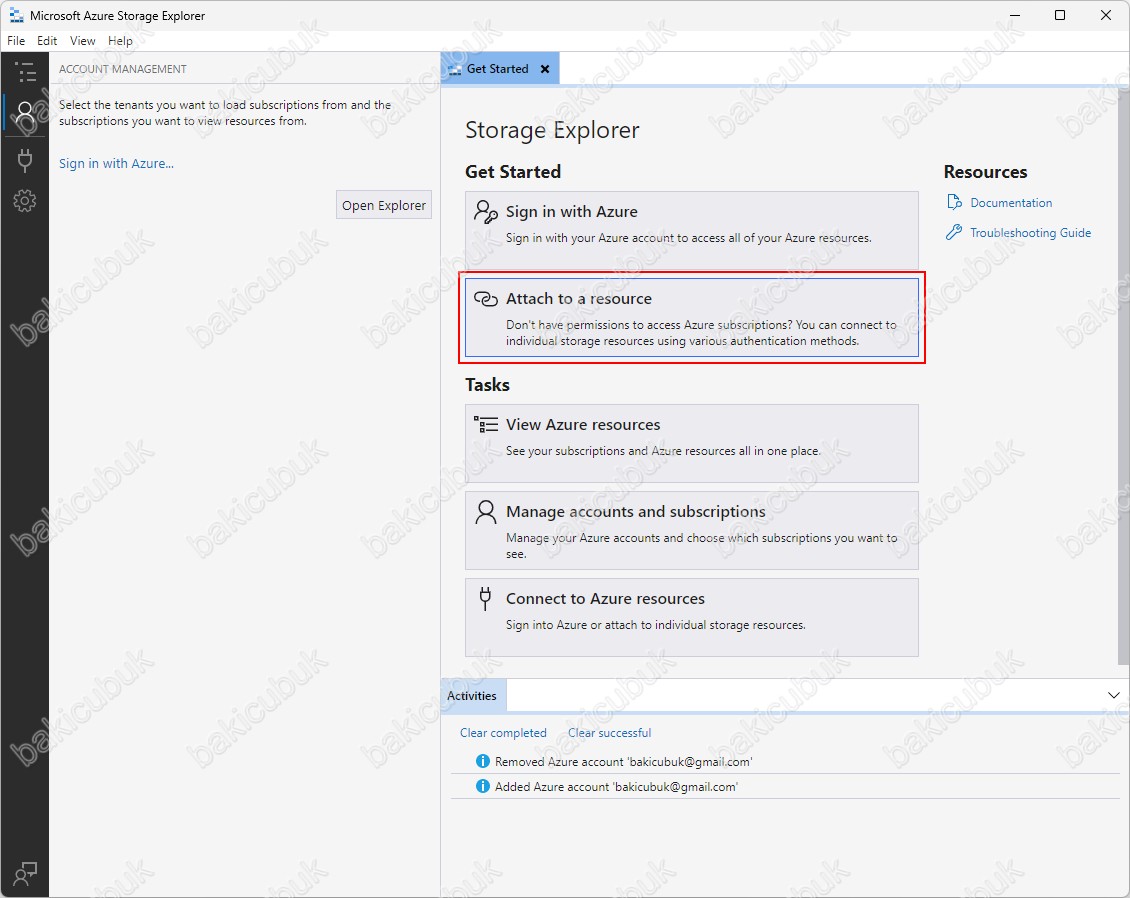This screenshot has width=1130, height=898.
Task: Open the Troubleshooting Guide link
Action: pos(1031,233)
